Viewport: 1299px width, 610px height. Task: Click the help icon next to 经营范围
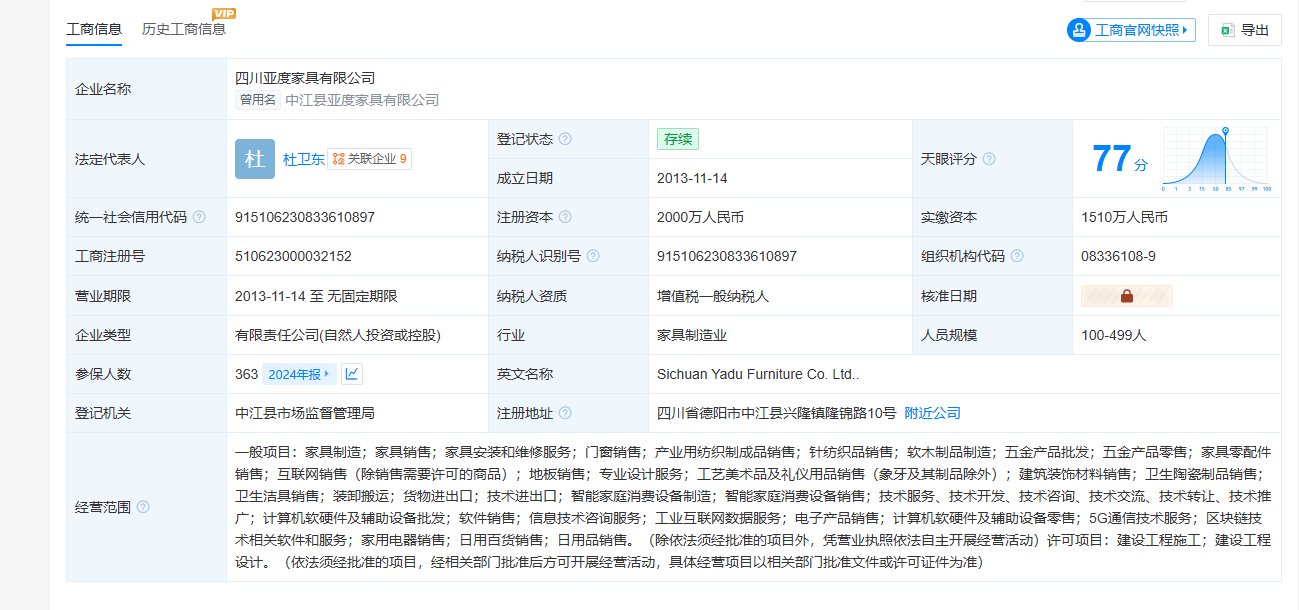coord(143,507)
